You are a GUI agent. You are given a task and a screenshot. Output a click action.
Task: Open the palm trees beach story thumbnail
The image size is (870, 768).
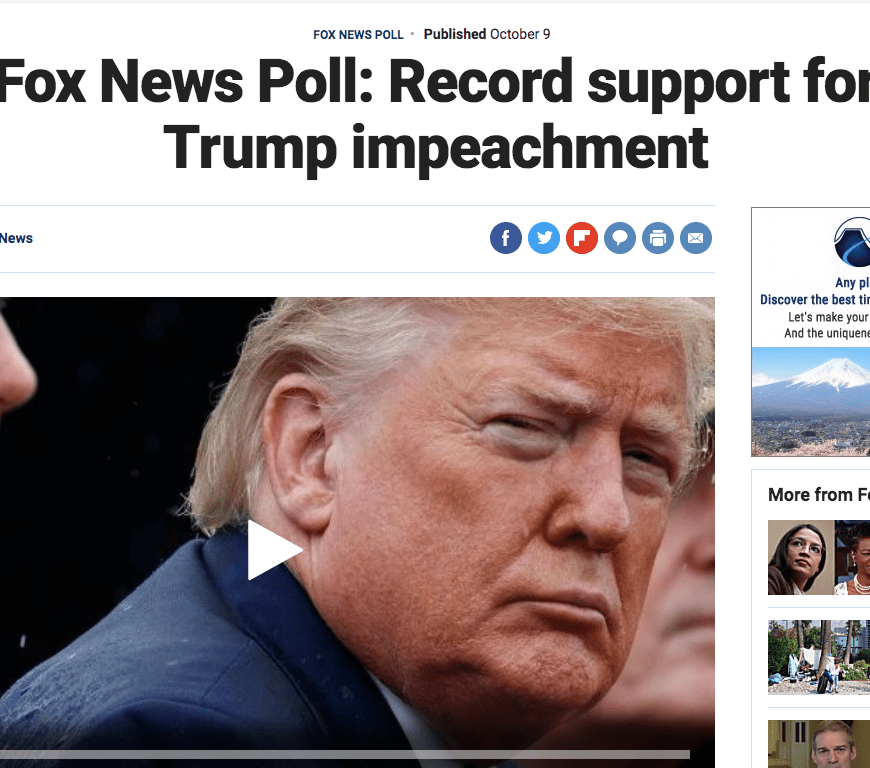point(819,657)
